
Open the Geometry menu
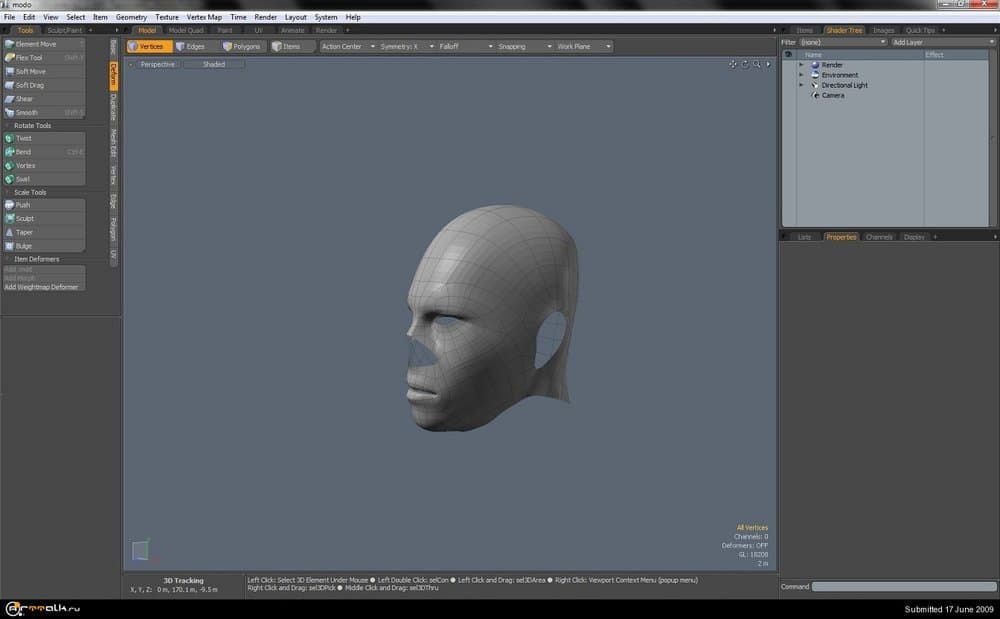tap(130, 16)
